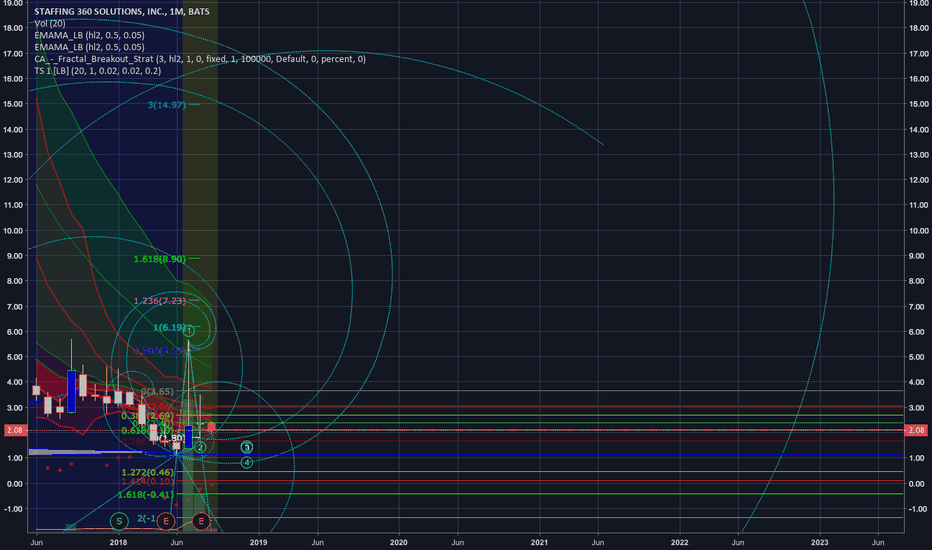Viewport: 932px width, 550px height.
Task: Click the red last-price candle marker
Action: pyautogui.click(x=212, y=427)
